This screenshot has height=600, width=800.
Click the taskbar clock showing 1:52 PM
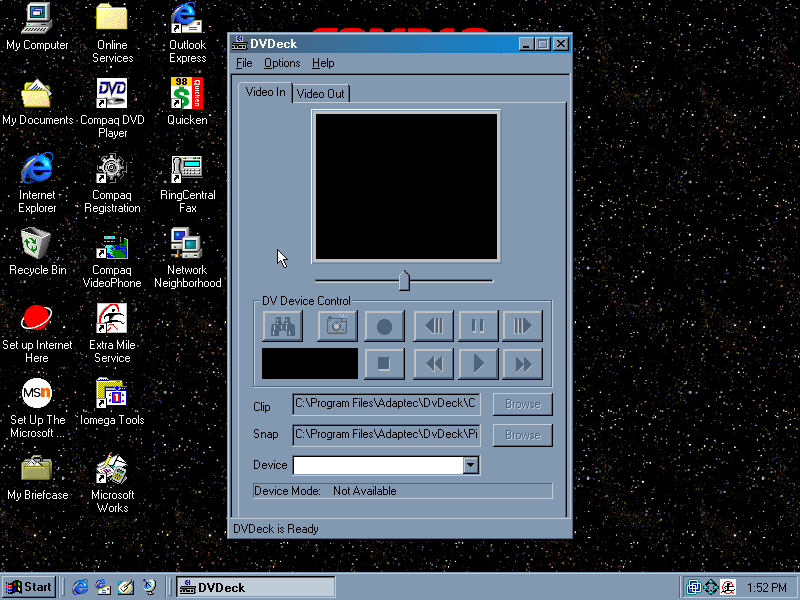pyautogui.click(x=767, y=588)
